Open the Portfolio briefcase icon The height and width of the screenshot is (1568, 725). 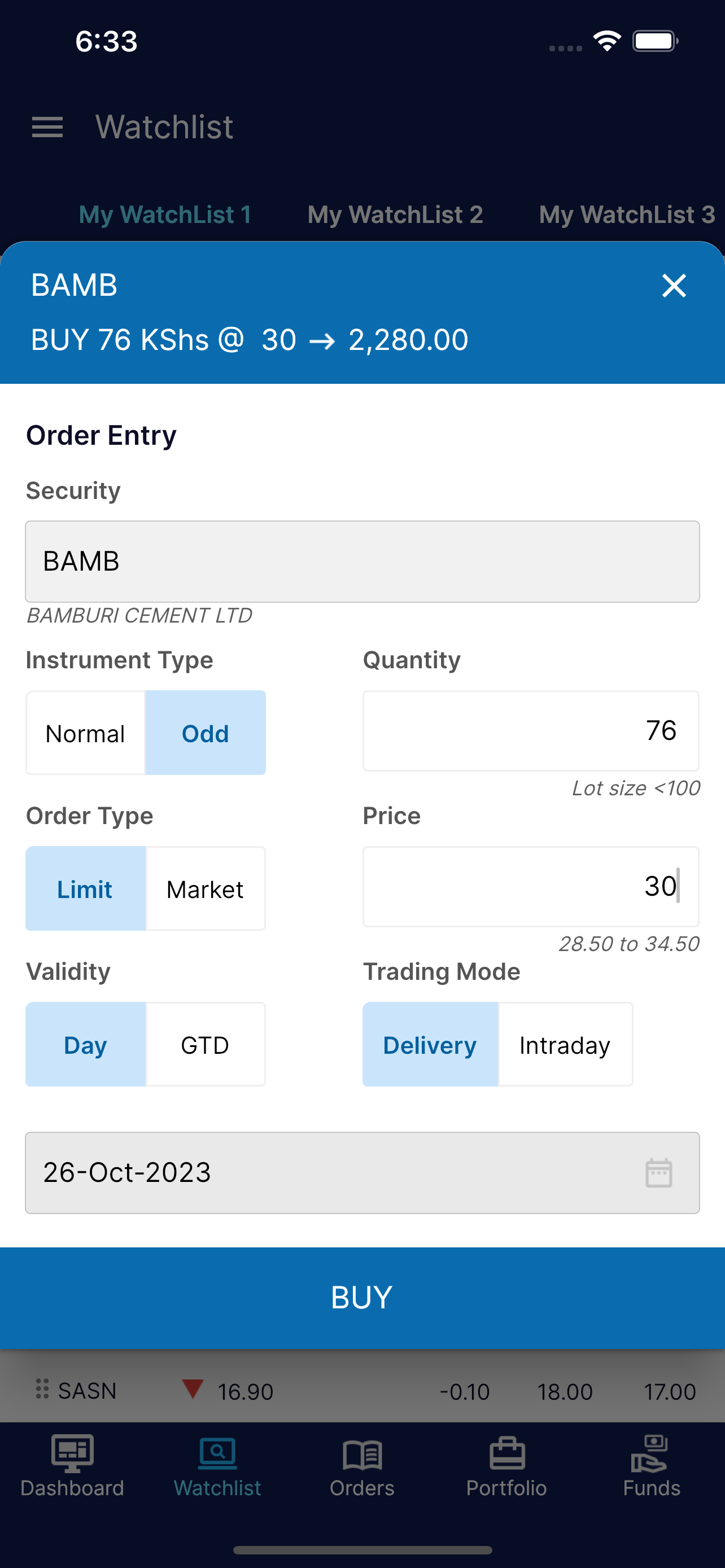[x=507, y=1453]
